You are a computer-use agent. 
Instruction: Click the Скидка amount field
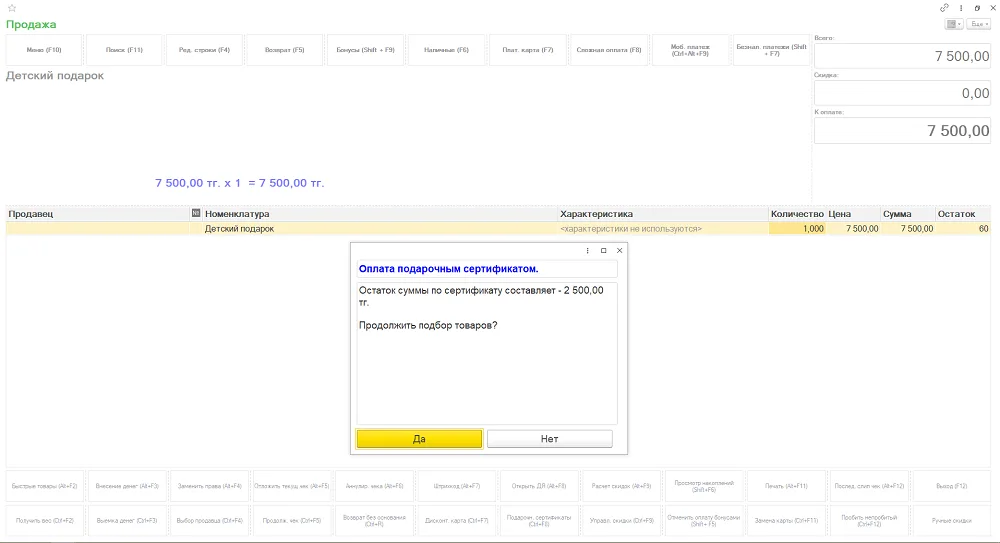pyautogui.click(x=902, y=93)
